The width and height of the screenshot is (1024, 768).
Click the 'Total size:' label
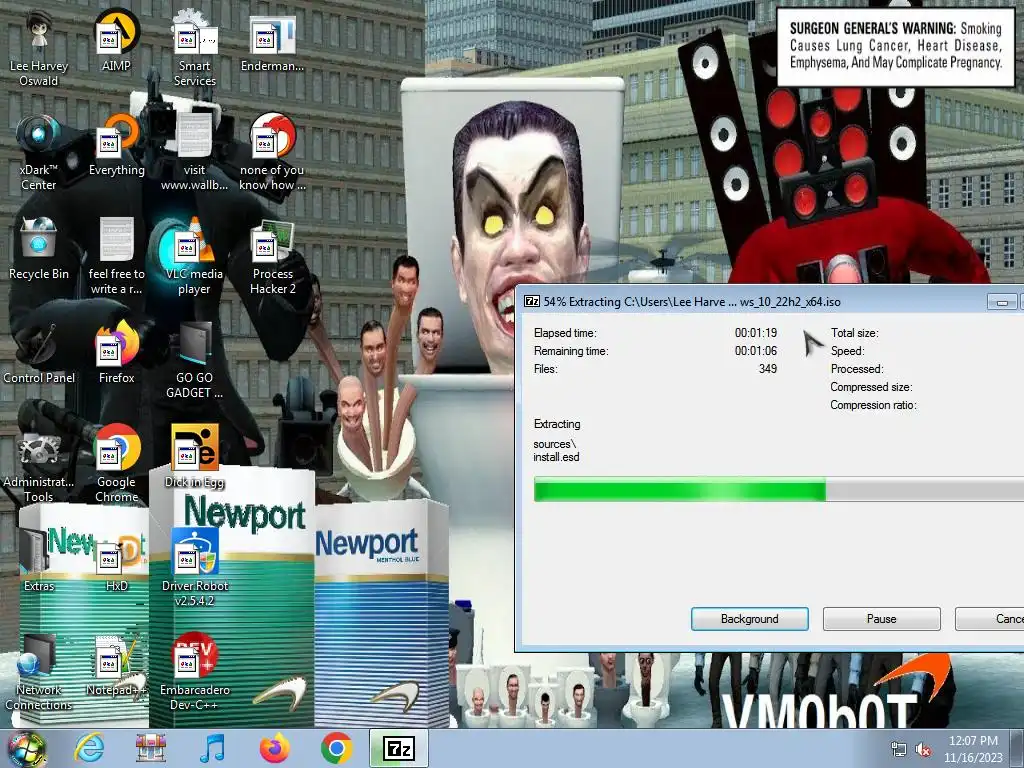pos(854,333)
